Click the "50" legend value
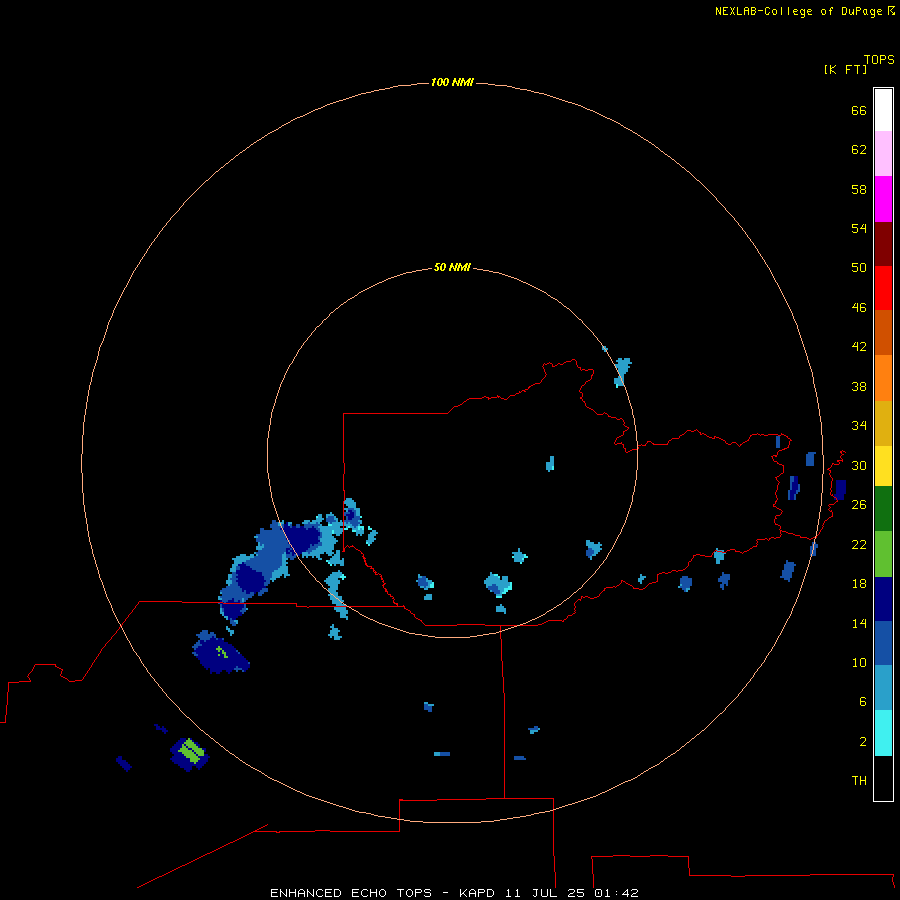This screenshot has width=900, height=900. coord(859,268)
